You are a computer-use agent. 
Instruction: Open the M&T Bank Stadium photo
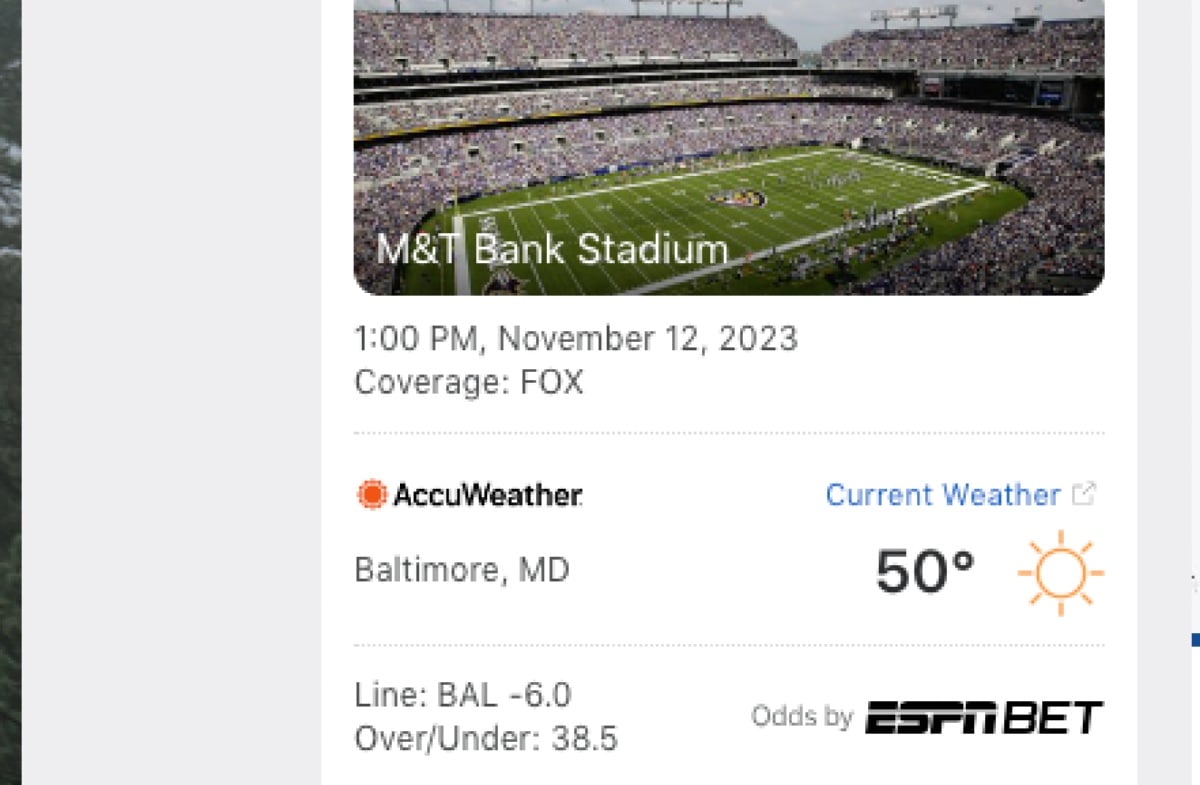point(729,147)
